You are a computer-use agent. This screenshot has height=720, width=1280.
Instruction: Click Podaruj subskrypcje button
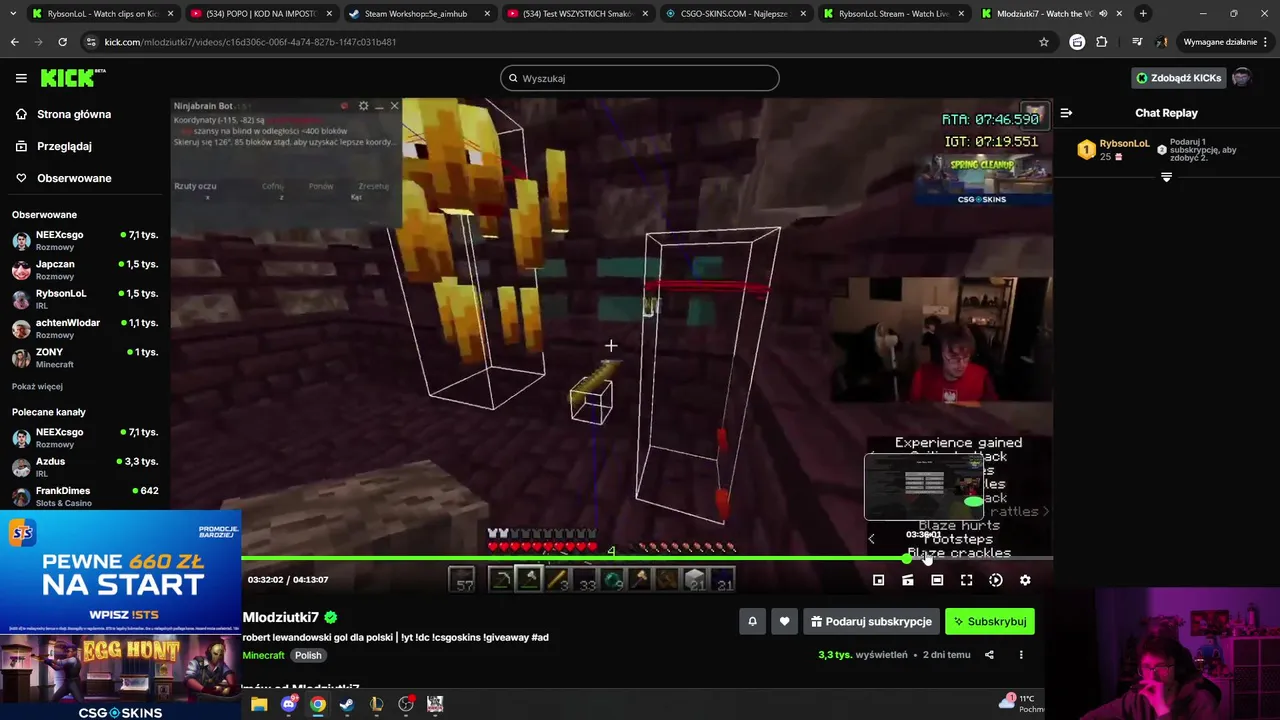coord(871,621)
